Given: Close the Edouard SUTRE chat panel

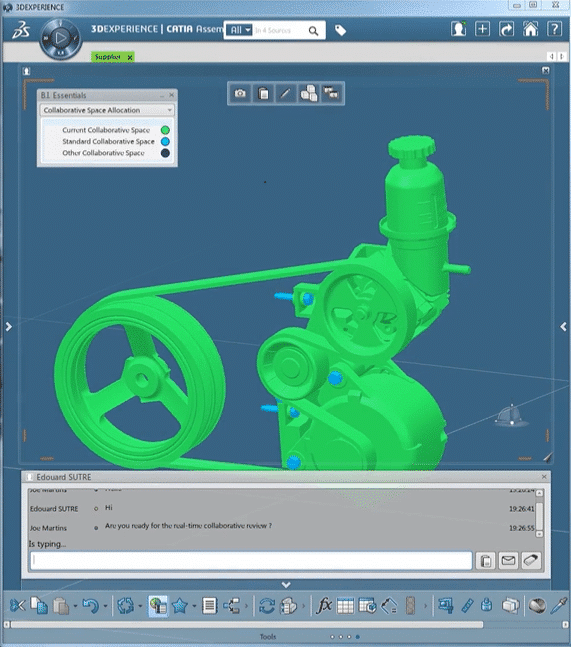Looking at the screenshot, I should click(544, 477).
